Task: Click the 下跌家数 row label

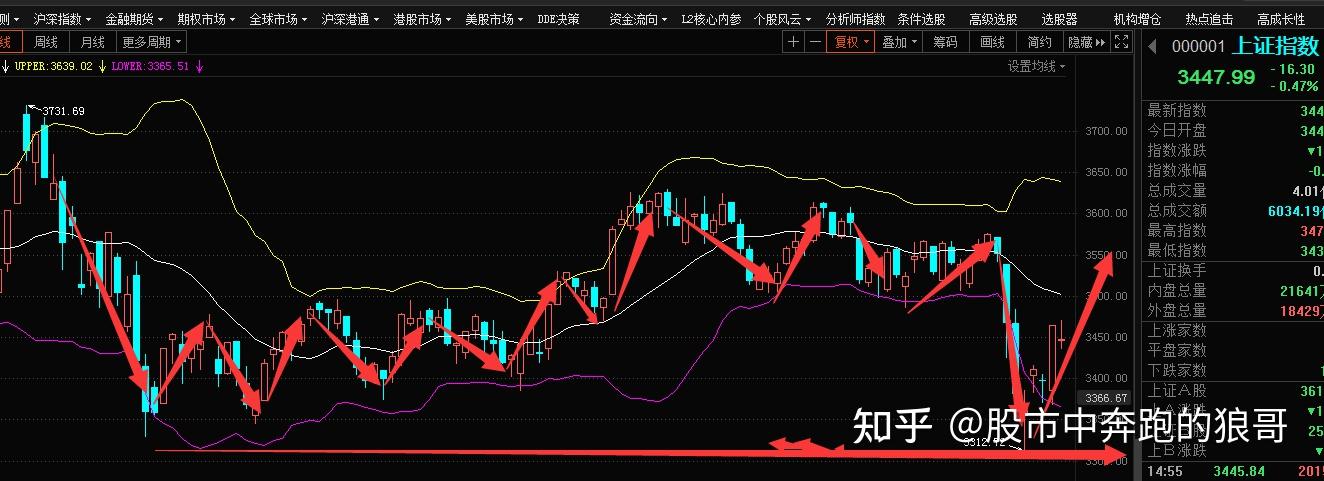Action: [1177, 370]
